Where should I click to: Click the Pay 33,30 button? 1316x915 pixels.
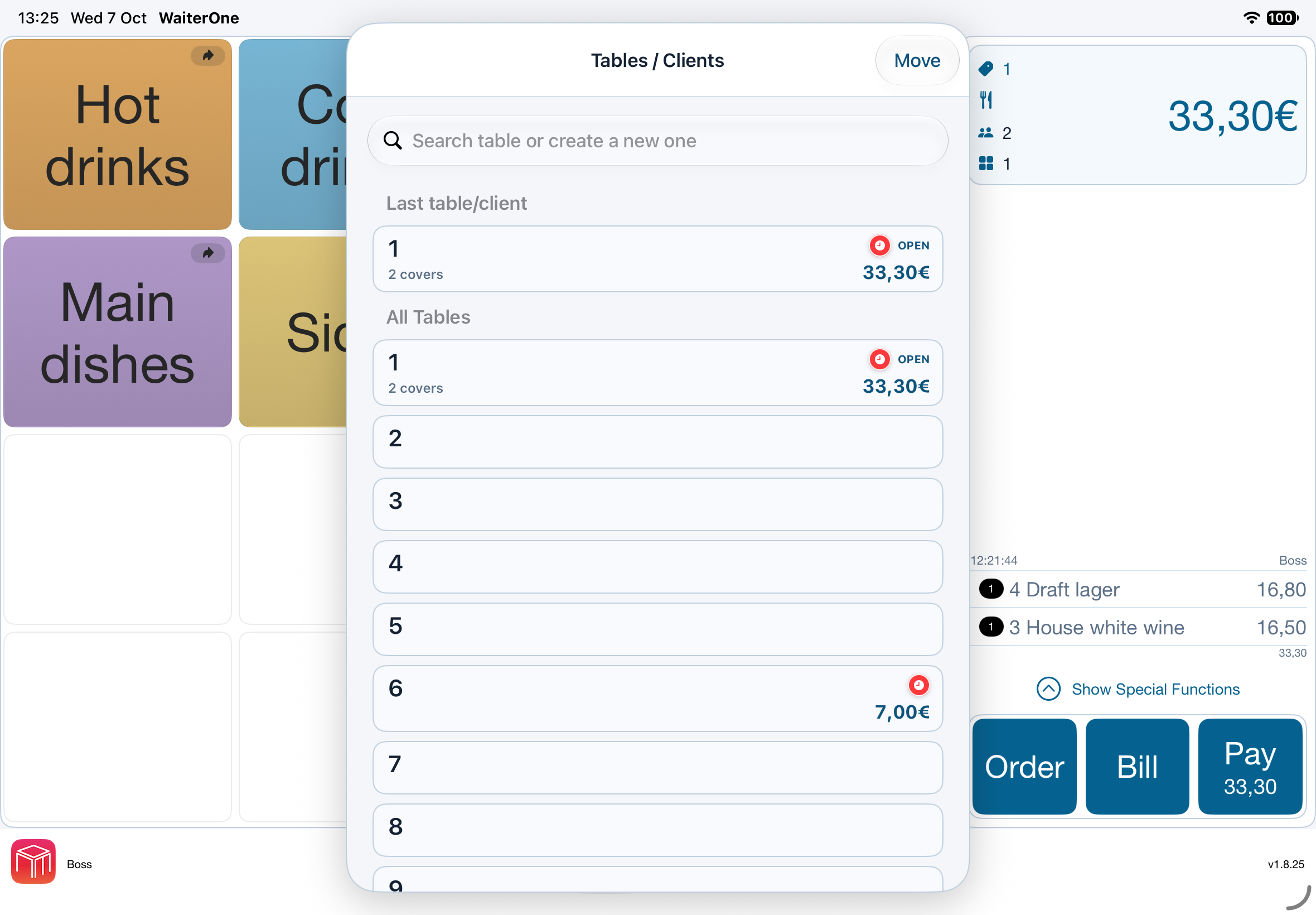1250,767
